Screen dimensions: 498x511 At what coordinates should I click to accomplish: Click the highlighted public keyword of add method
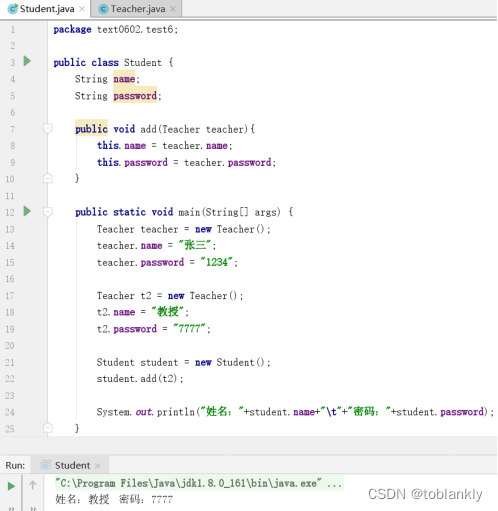(91, 129)
